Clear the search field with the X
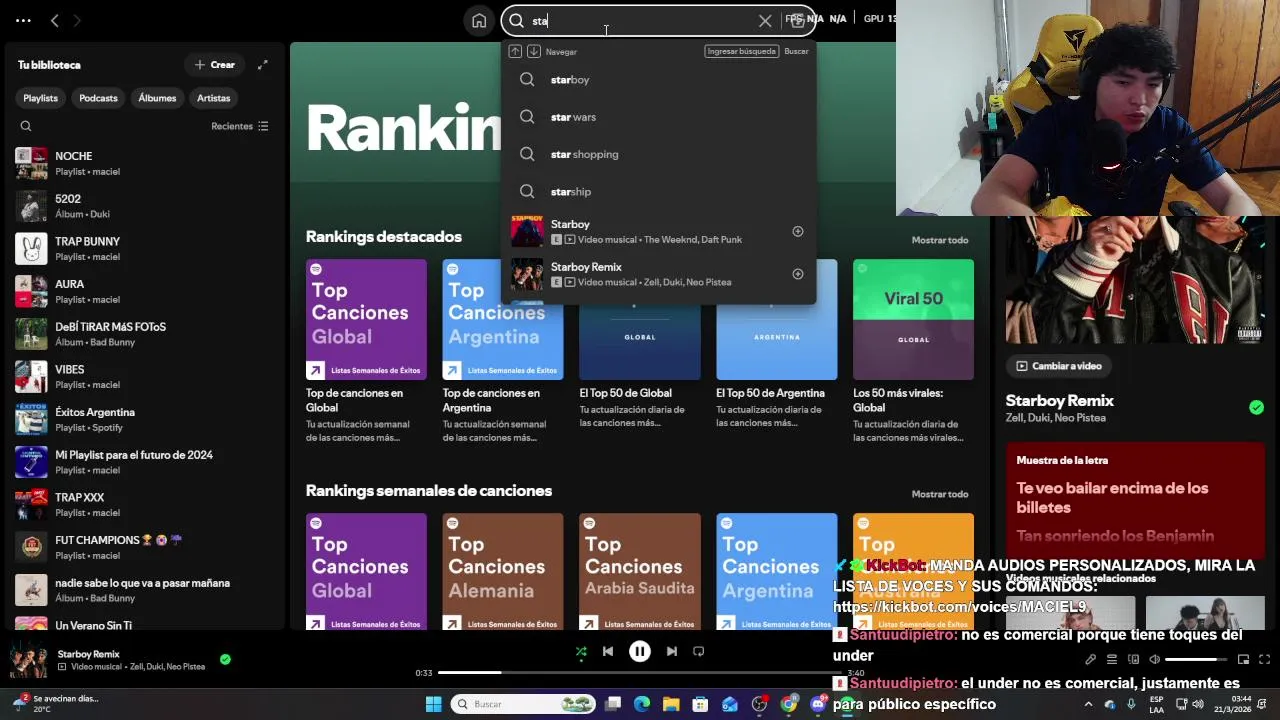The height and width of the screenshot is (720, 1280). (765, 20)
